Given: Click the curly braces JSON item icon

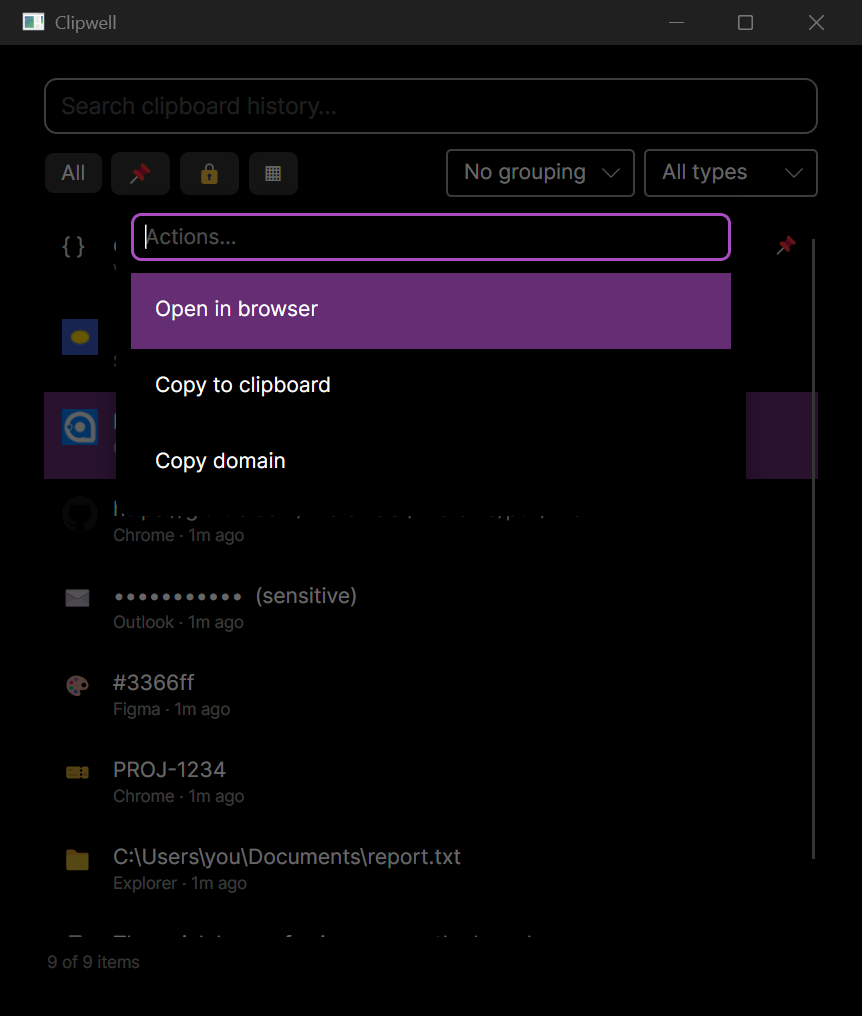Looking at the screenshot, I should [x=73, y=246].
